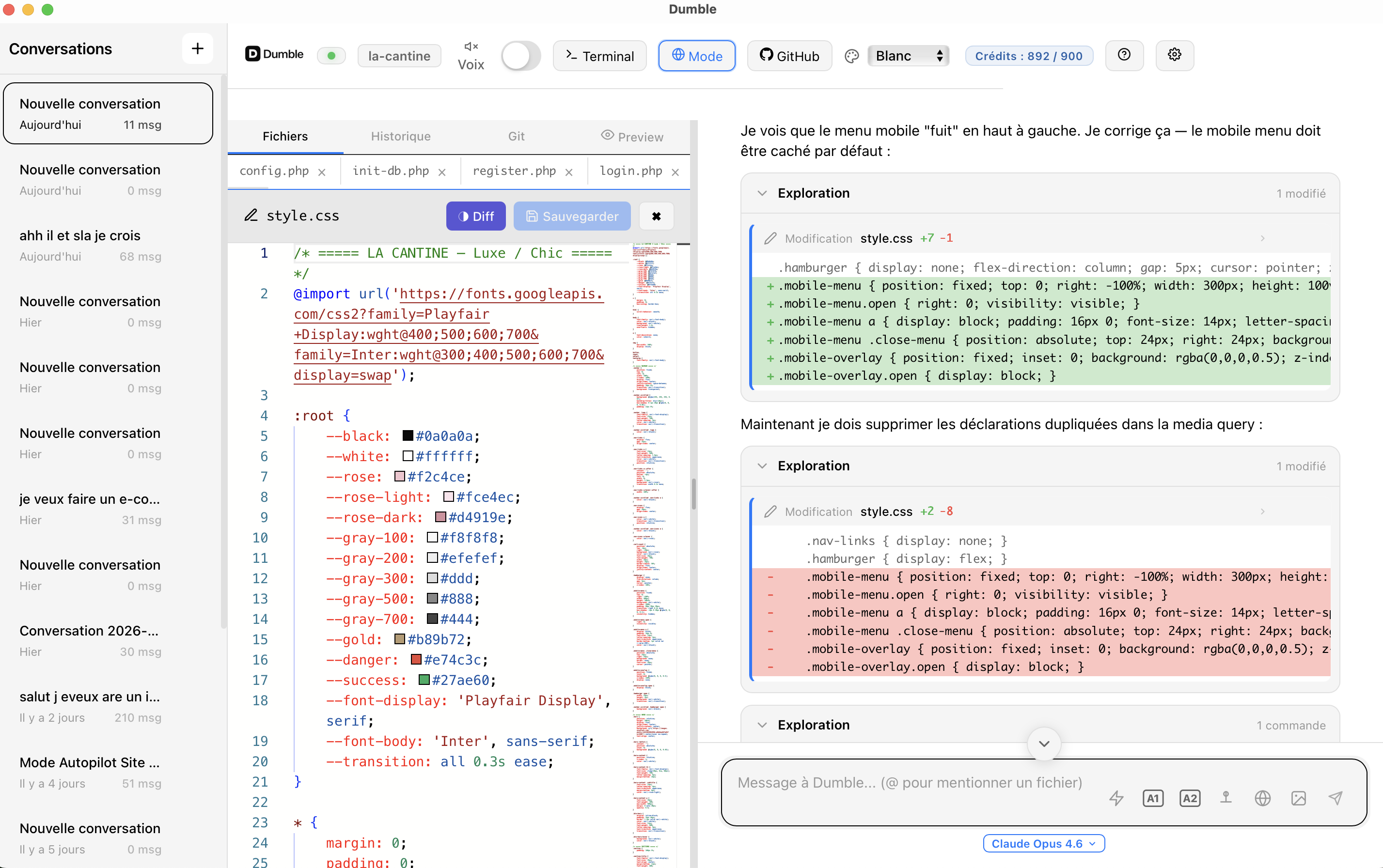
Task: Open the Blanc theme dropdown
Action: (x=908, y=56)
